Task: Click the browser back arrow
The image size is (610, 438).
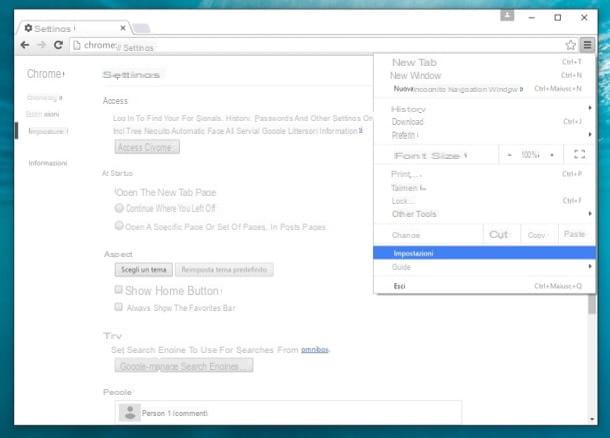Action: [x=25, y=45]
